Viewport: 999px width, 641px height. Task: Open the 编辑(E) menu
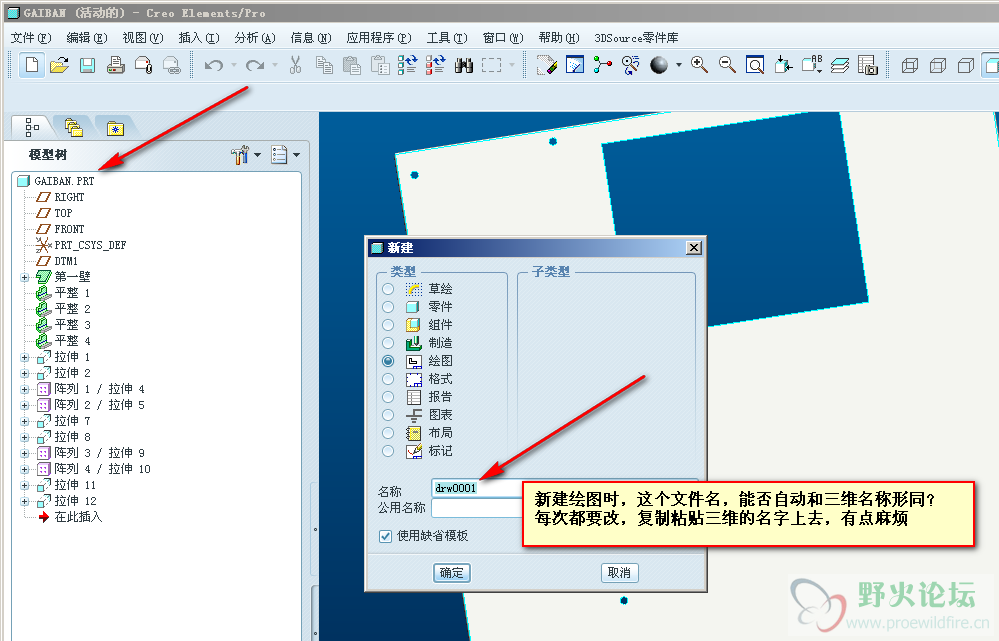[x=87, y=38]
